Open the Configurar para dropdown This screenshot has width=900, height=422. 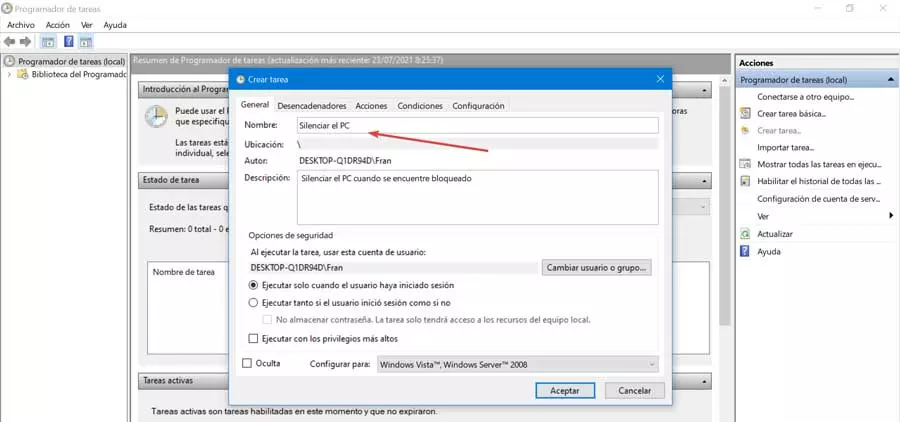[518, 364]
